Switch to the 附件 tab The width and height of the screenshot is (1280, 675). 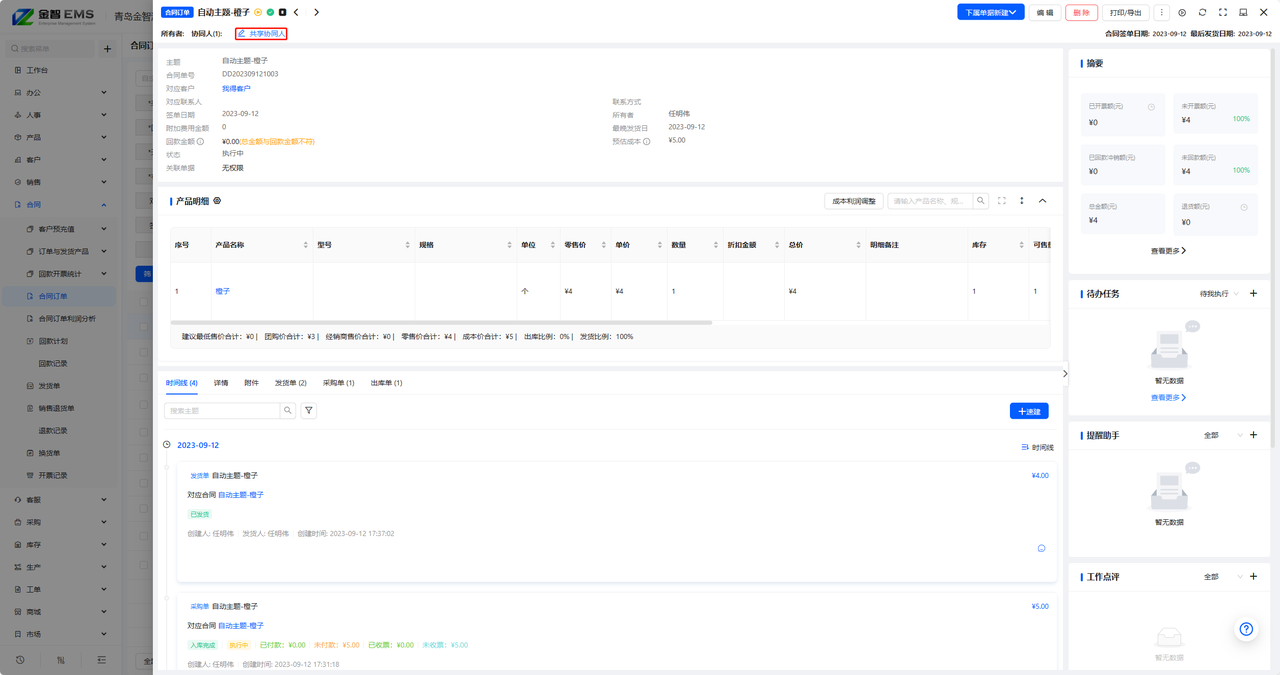click(x=251, y=383)
